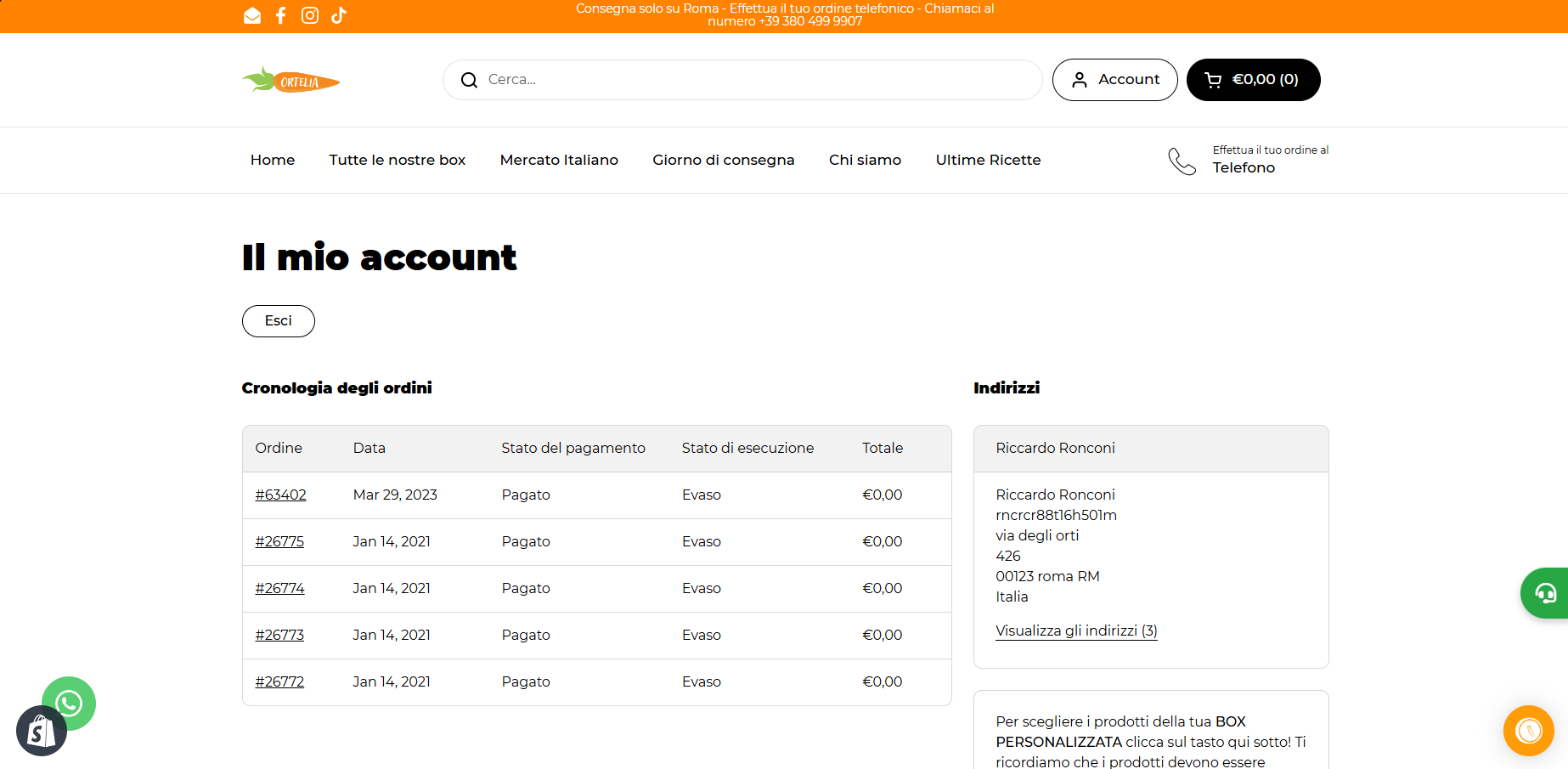Navigate to Giorno di consegna
This screenshot has width=1568, height=769.
click(x=723, y=160)
